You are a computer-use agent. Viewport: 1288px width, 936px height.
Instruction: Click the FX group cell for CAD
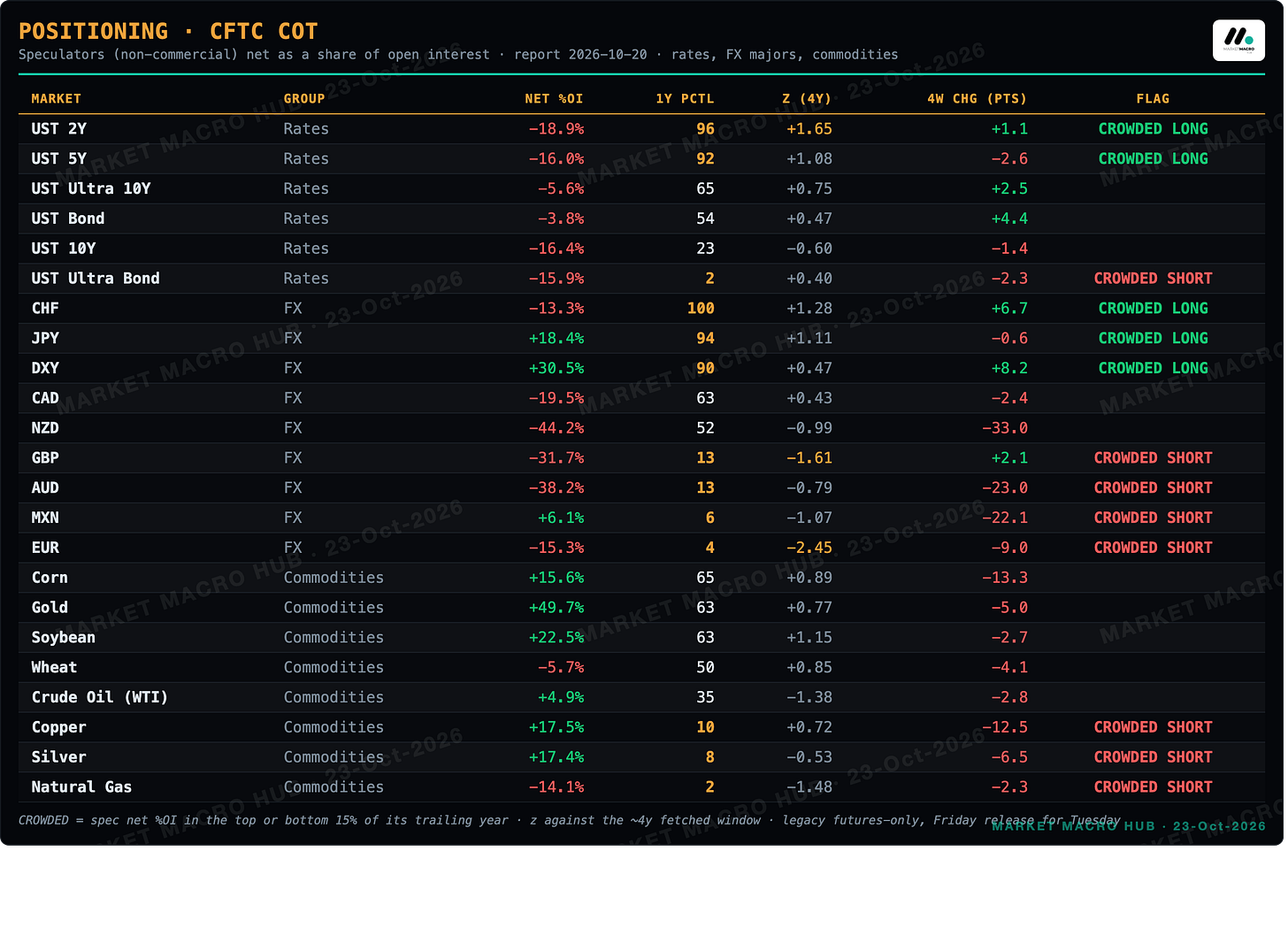293,399
